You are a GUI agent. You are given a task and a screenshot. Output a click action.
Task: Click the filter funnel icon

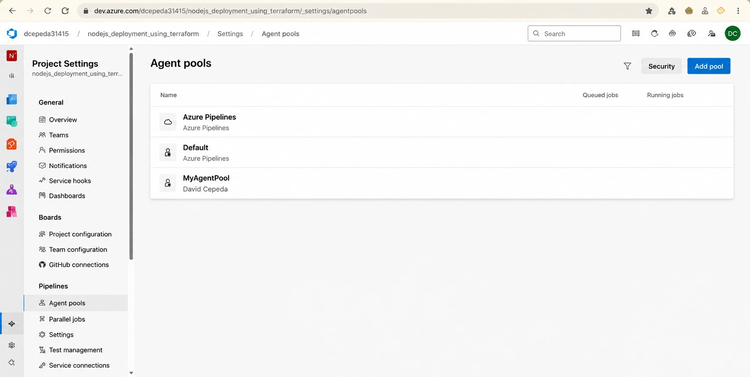[628, 66]
